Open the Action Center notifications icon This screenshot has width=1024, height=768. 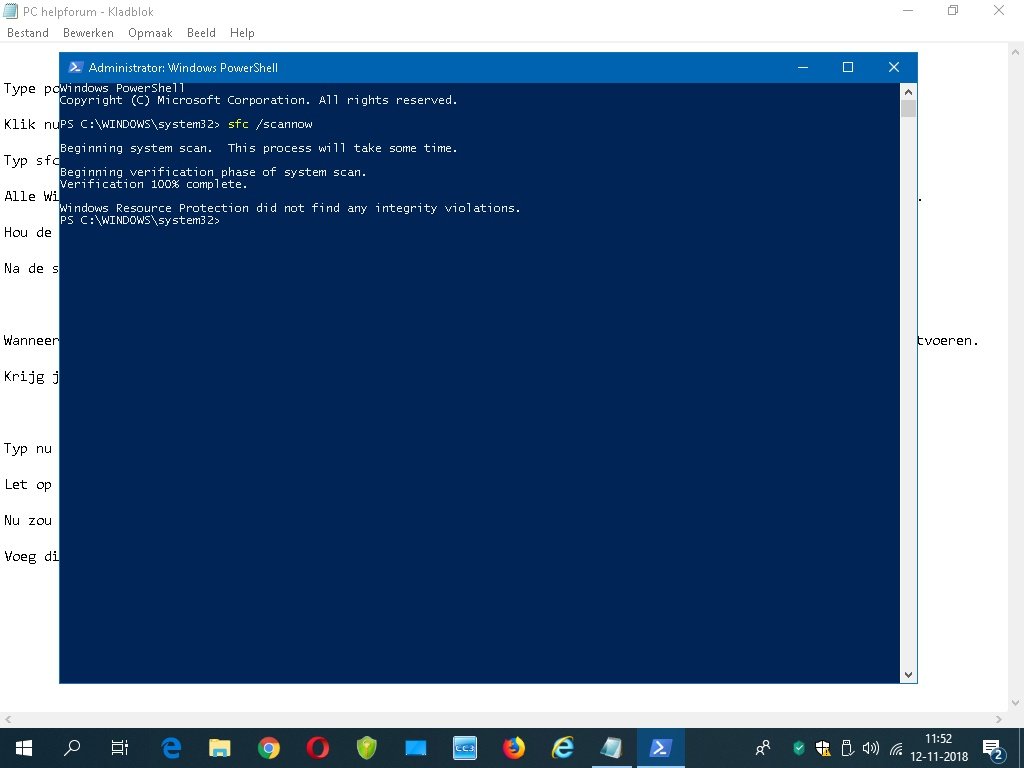[x=992, y=749]
